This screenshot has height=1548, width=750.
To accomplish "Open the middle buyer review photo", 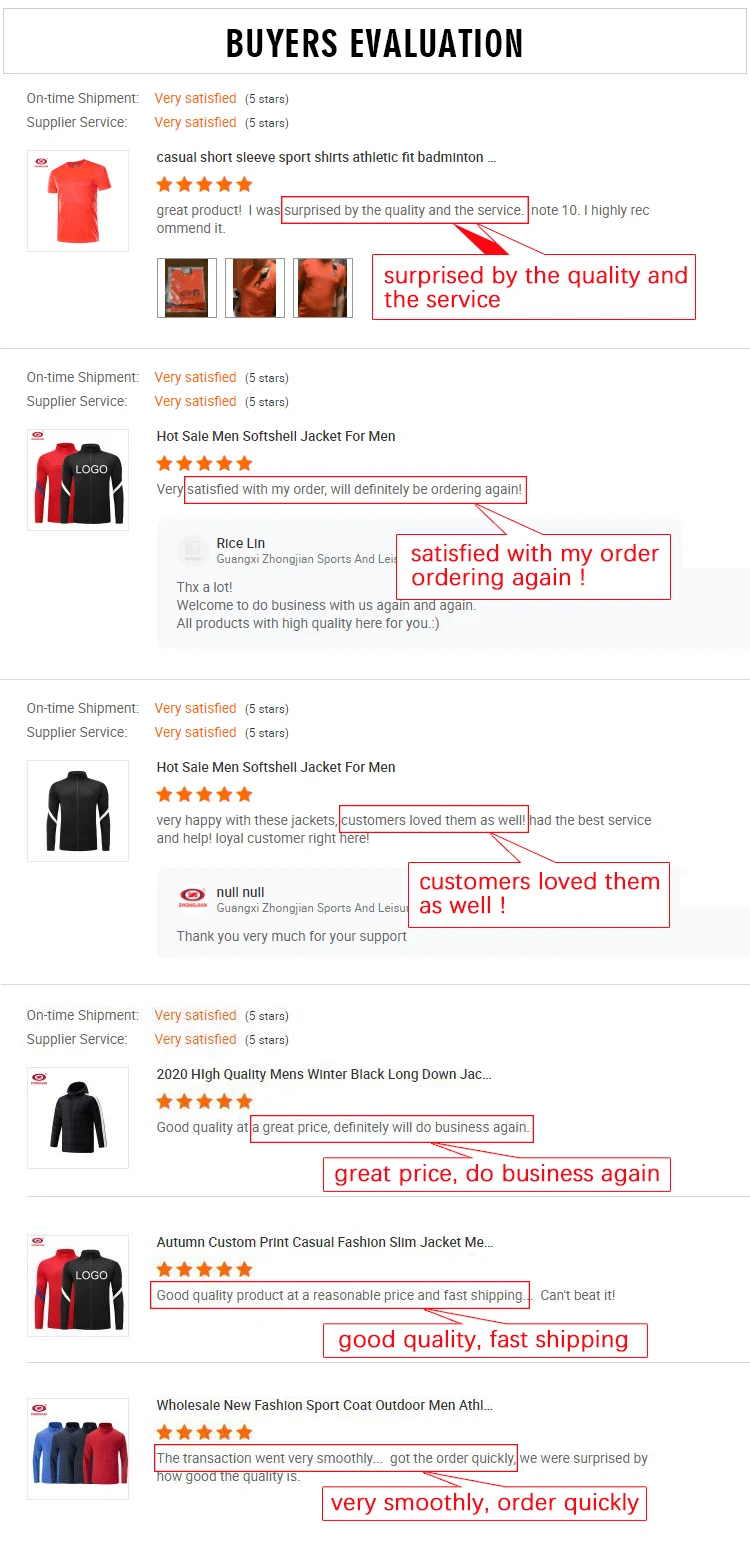I will tap(255, 288).
